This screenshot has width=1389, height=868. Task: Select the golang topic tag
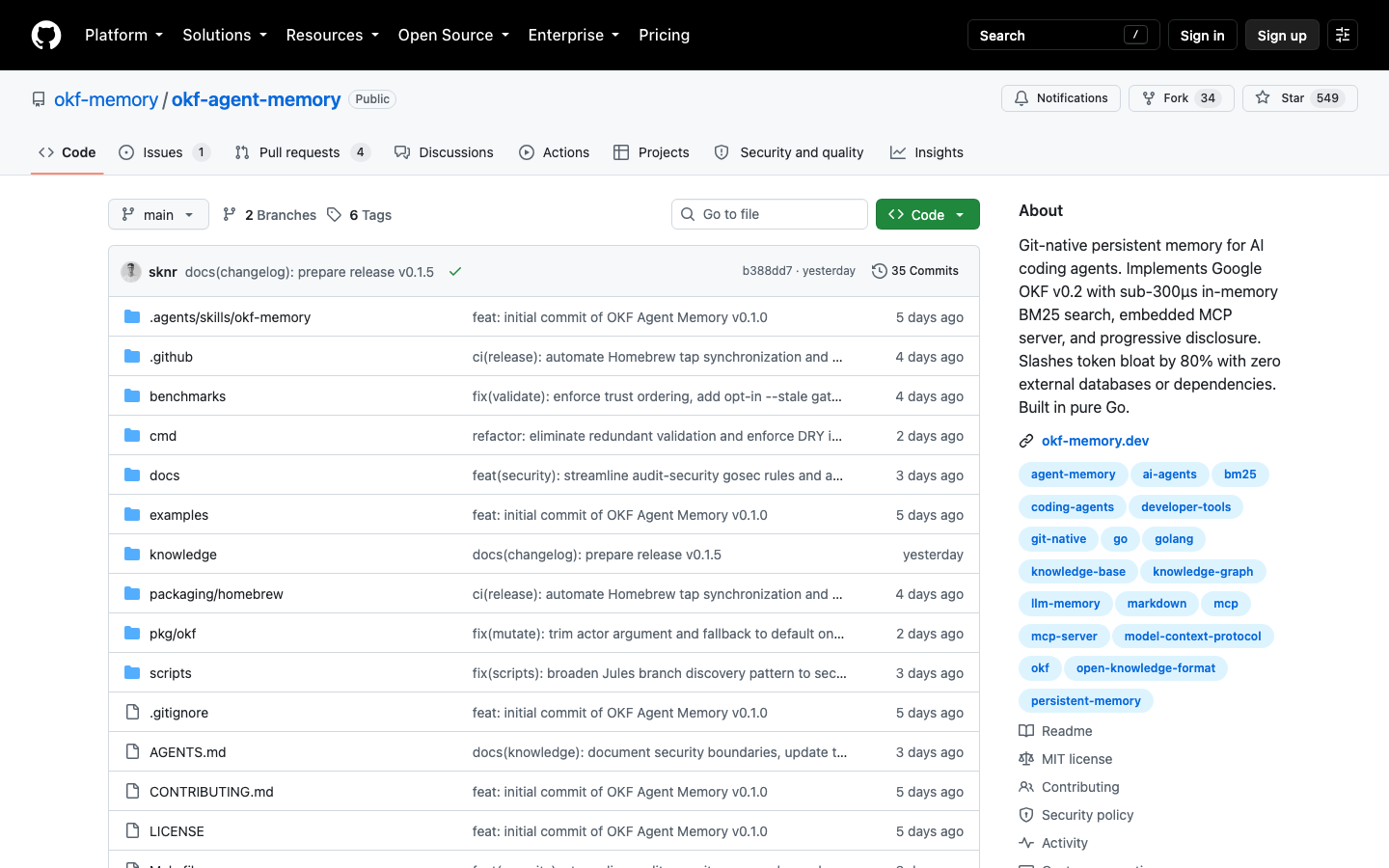pyautogui.click(x=1174, y=539)
